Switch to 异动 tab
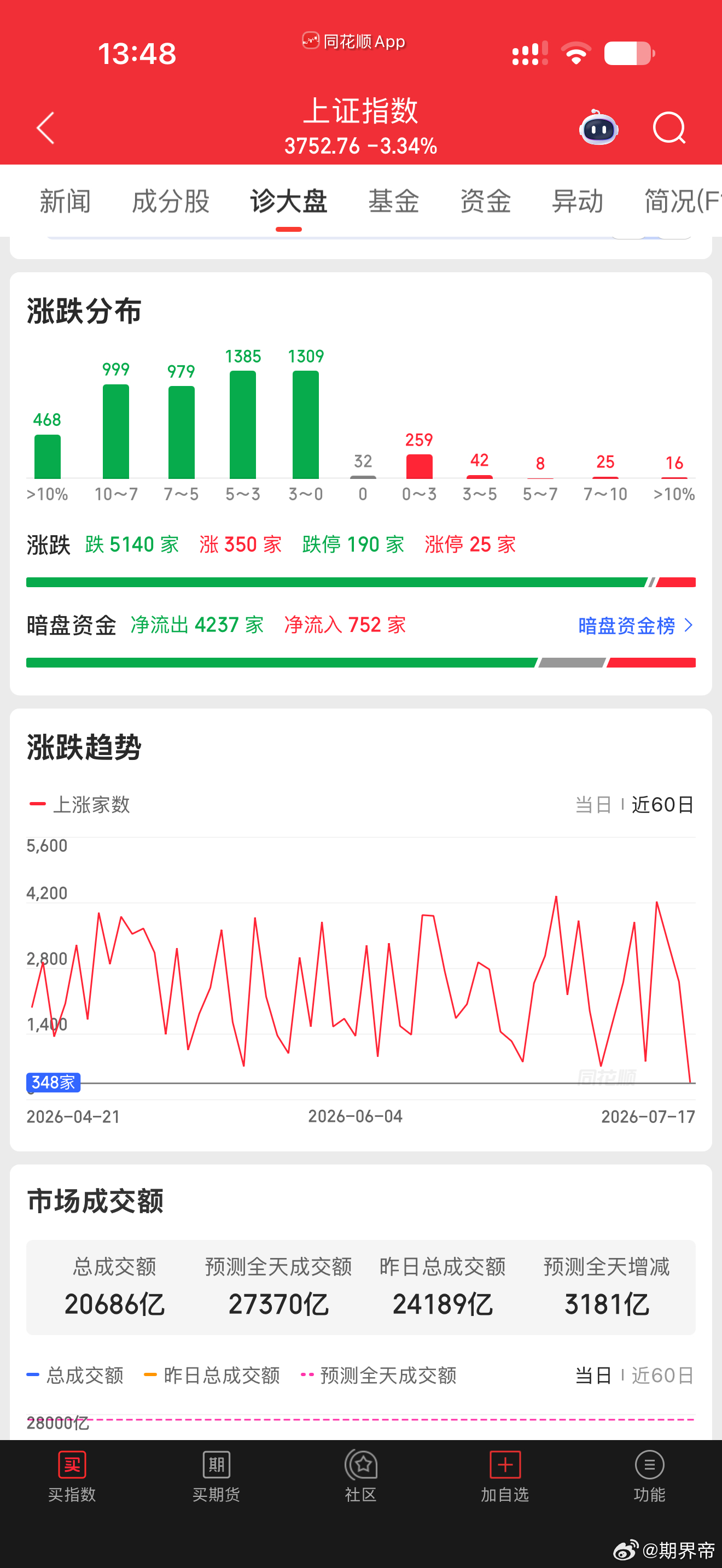The image size is (722, 1568). coord(577,201)
